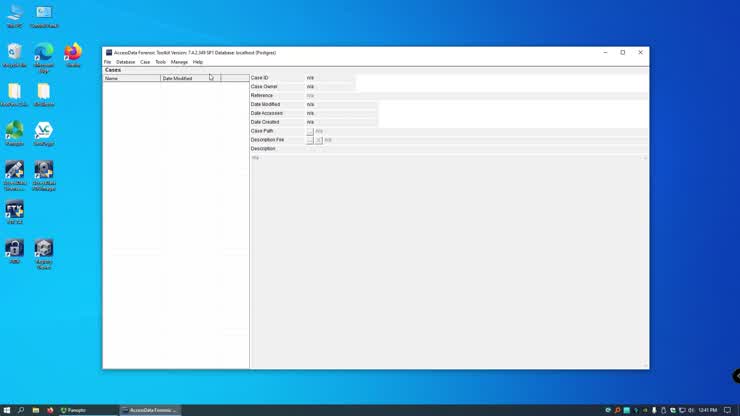Select the Microsoft Edge desktop icon
Screen dimensions: 740x416
[x=44, y=54]
